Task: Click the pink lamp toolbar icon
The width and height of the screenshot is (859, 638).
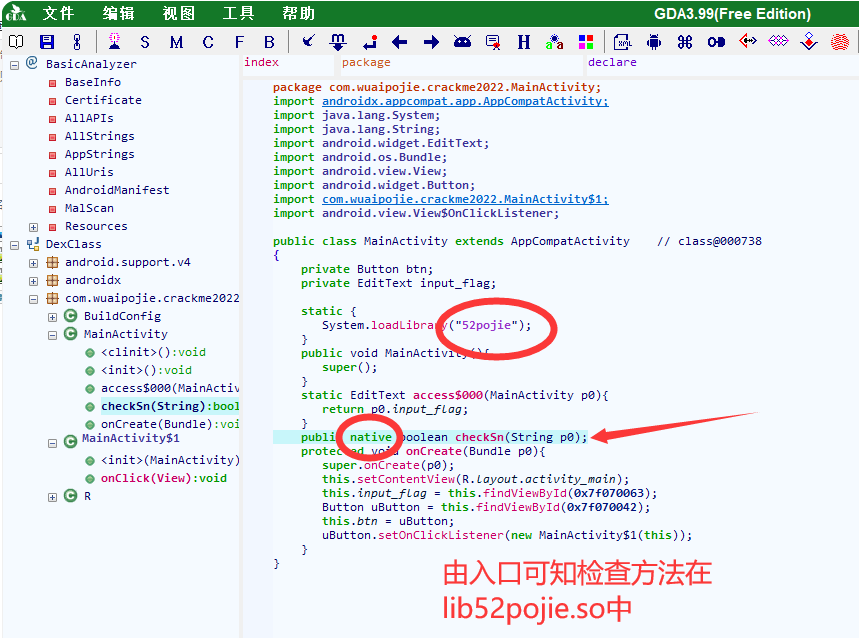Action: [114, 42]
